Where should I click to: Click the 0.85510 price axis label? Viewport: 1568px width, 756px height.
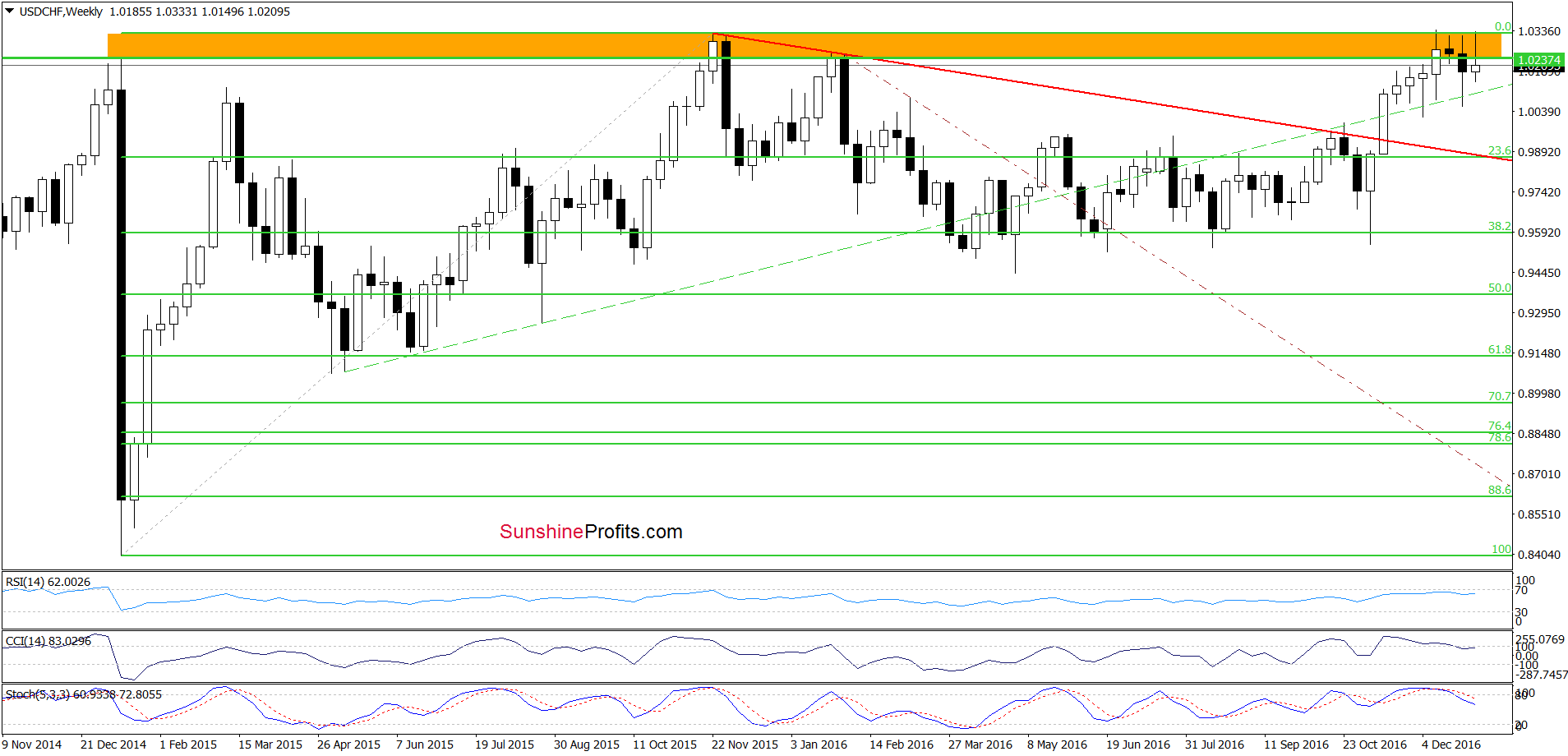(x=1538, y=514)
